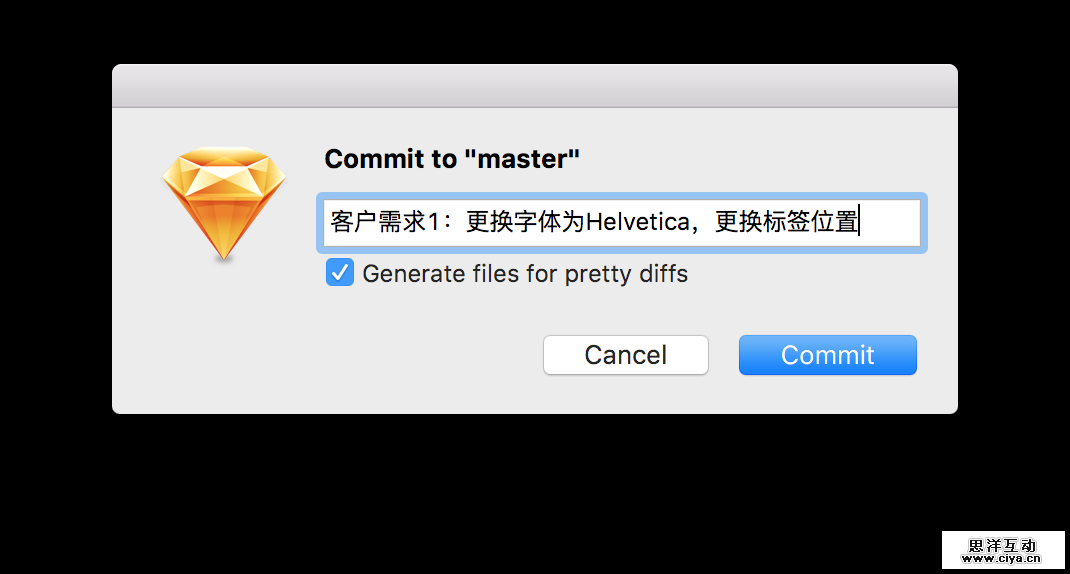Click the text cursor at message end
The image size is (1070, 574).
coord(859,223)
